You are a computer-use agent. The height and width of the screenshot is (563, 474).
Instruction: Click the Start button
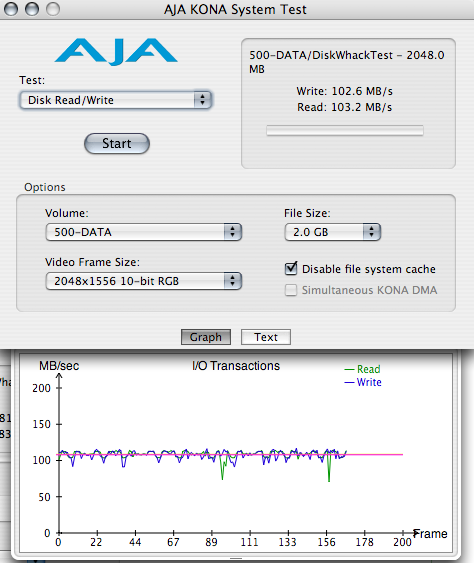coord(117,144)
